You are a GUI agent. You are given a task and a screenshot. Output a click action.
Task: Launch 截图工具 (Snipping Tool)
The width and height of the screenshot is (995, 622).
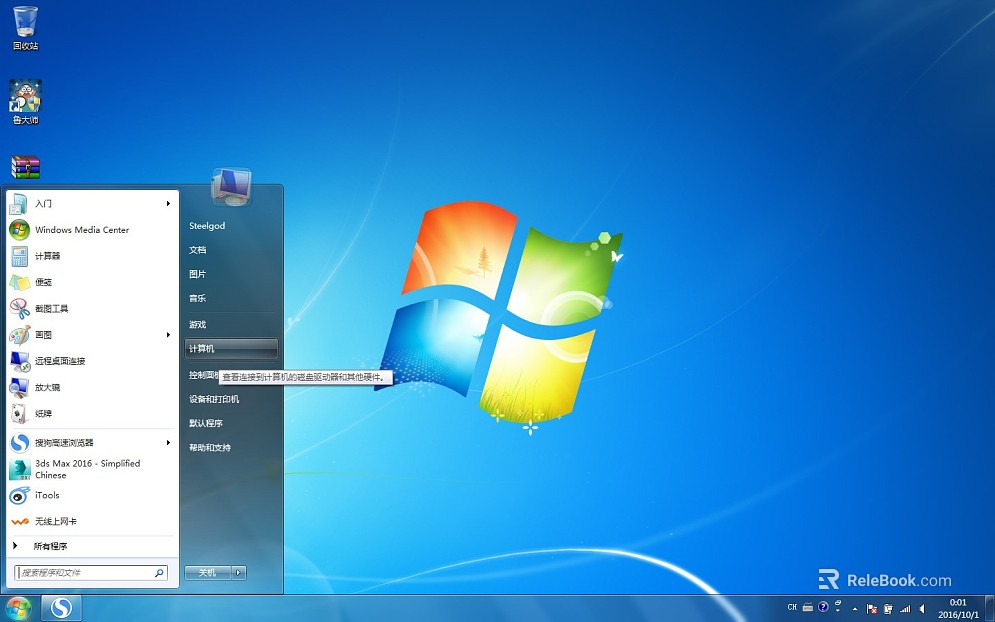92,308
